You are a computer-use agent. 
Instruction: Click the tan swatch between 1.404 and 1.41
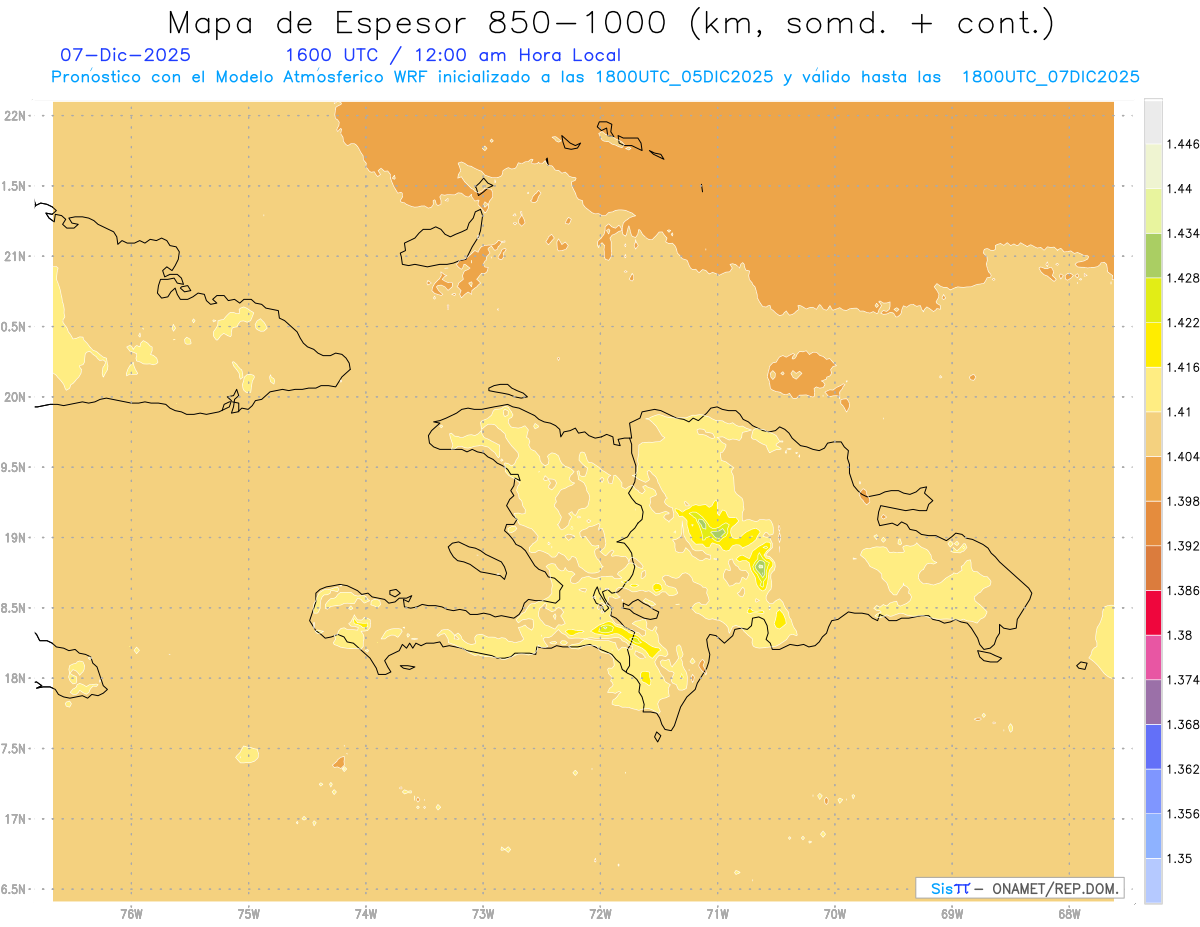(x=1153, y=434)
